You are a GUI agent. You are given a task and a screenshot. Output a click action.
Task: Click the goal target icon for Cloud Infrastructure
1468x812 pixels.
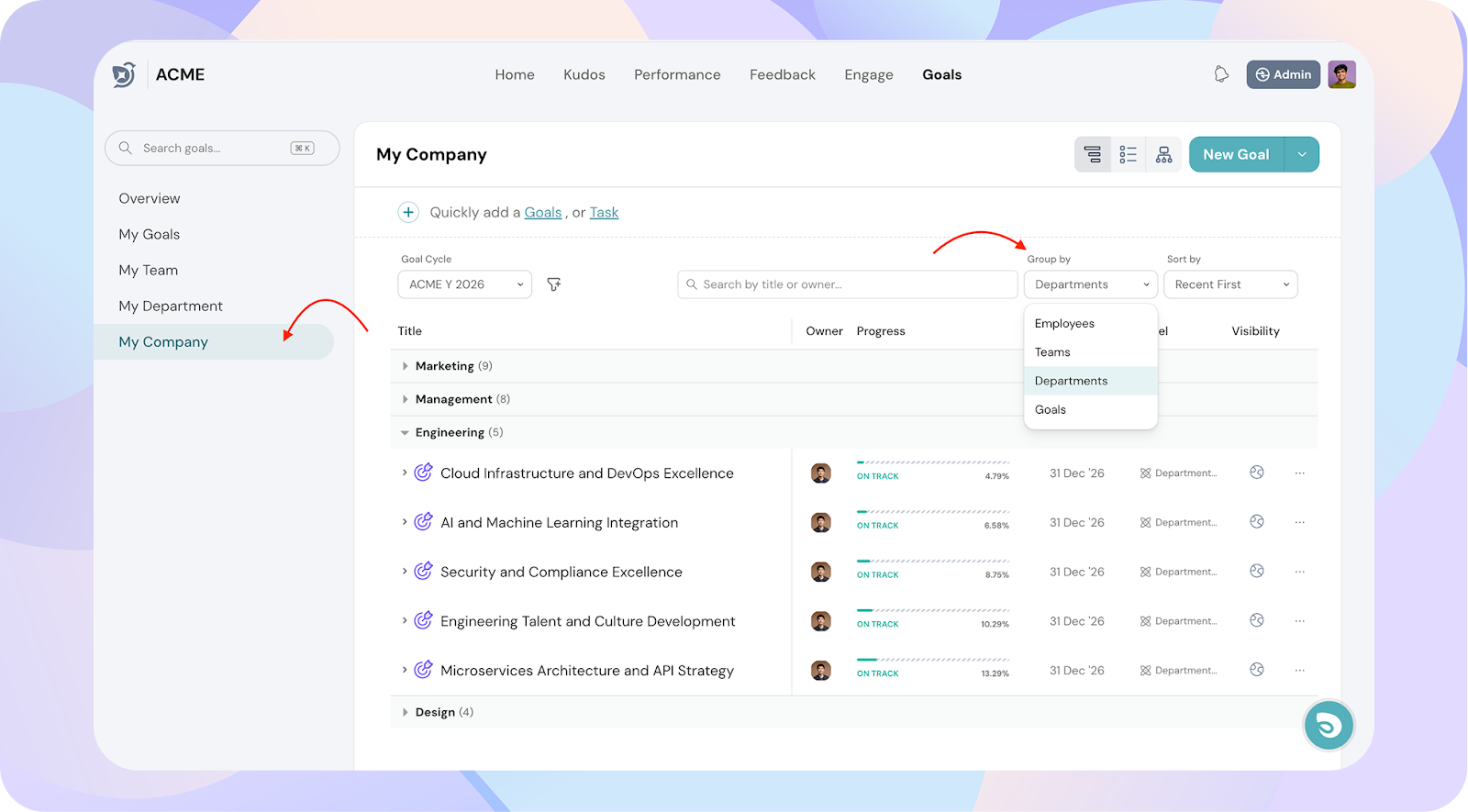(x=423, y=473)
